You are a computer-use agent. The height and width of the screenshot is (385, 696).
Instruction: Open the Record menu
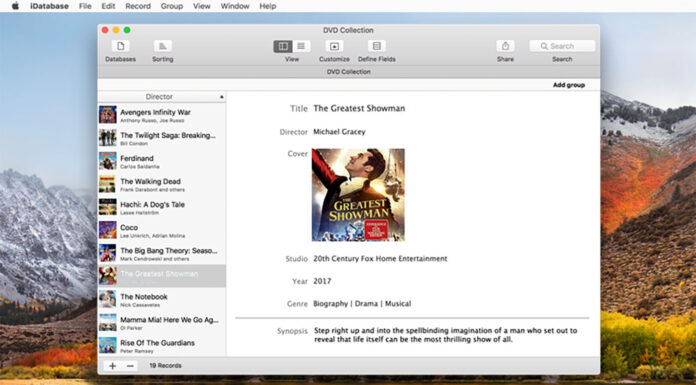coord(138,6)
